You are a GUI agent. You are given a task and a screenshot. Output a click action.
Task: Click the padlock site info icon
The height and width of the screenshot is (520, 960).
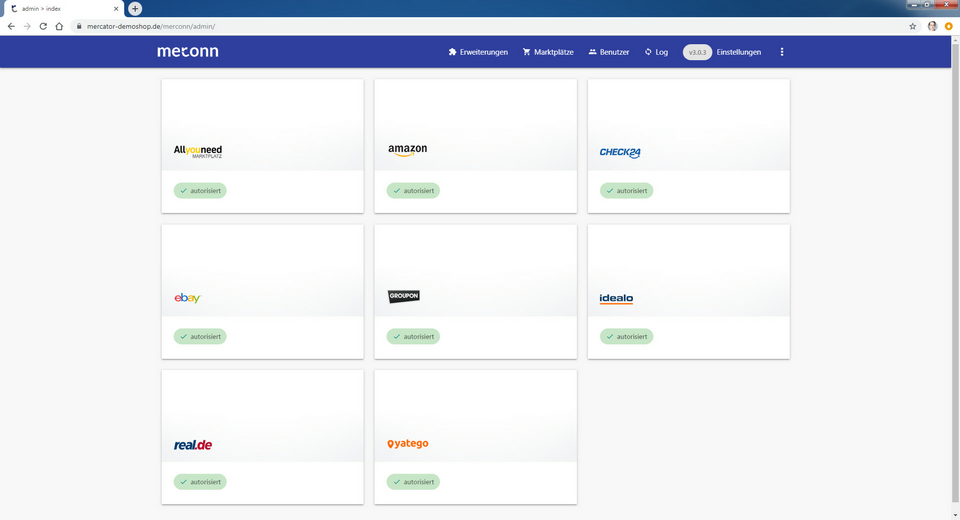point(79,26)
